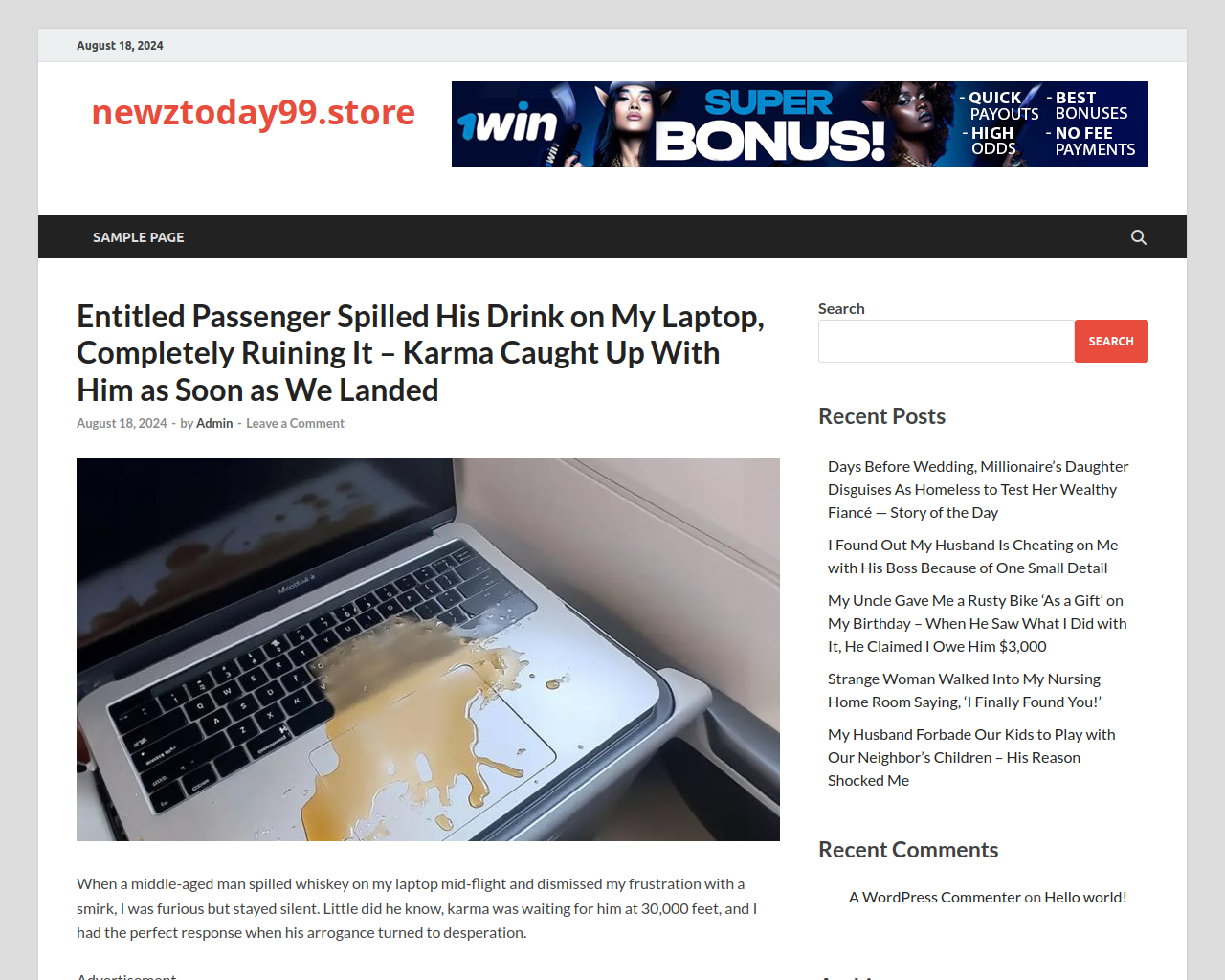Go to newztoday99.store site title
1225x980 pixels.
point(254,112)
